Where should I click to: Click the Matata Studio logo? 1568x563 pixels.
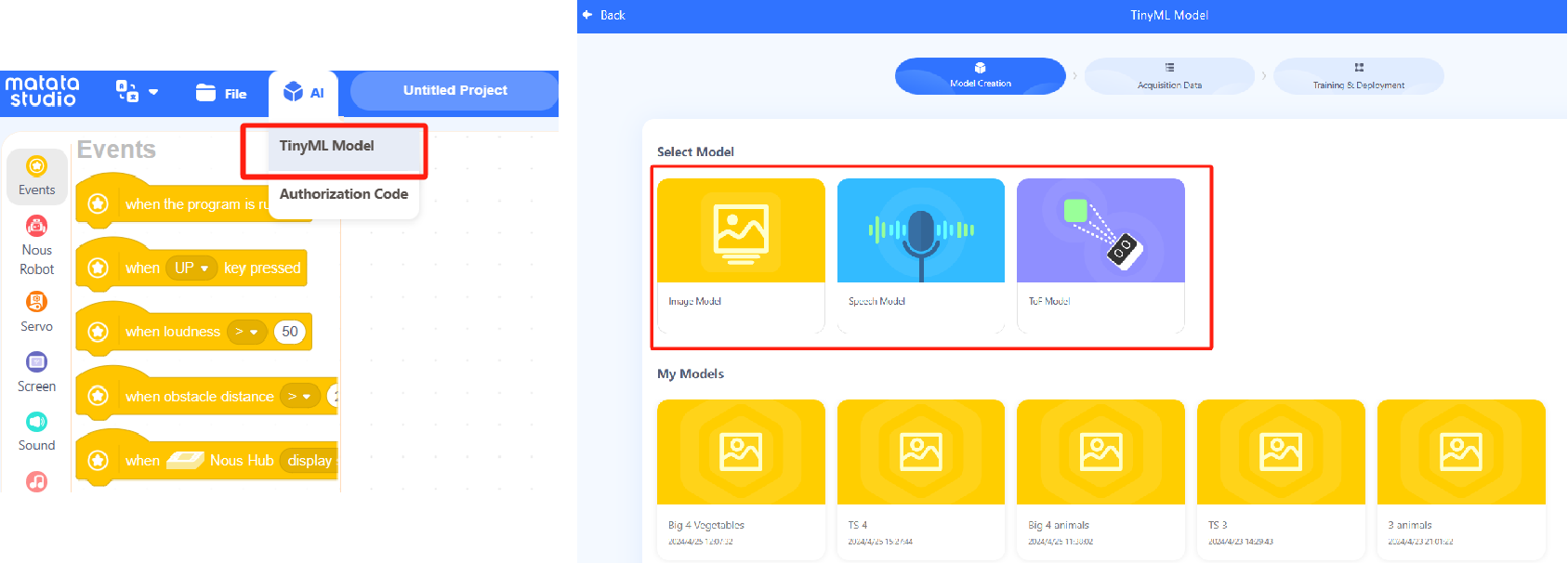(x=43, y=91)
